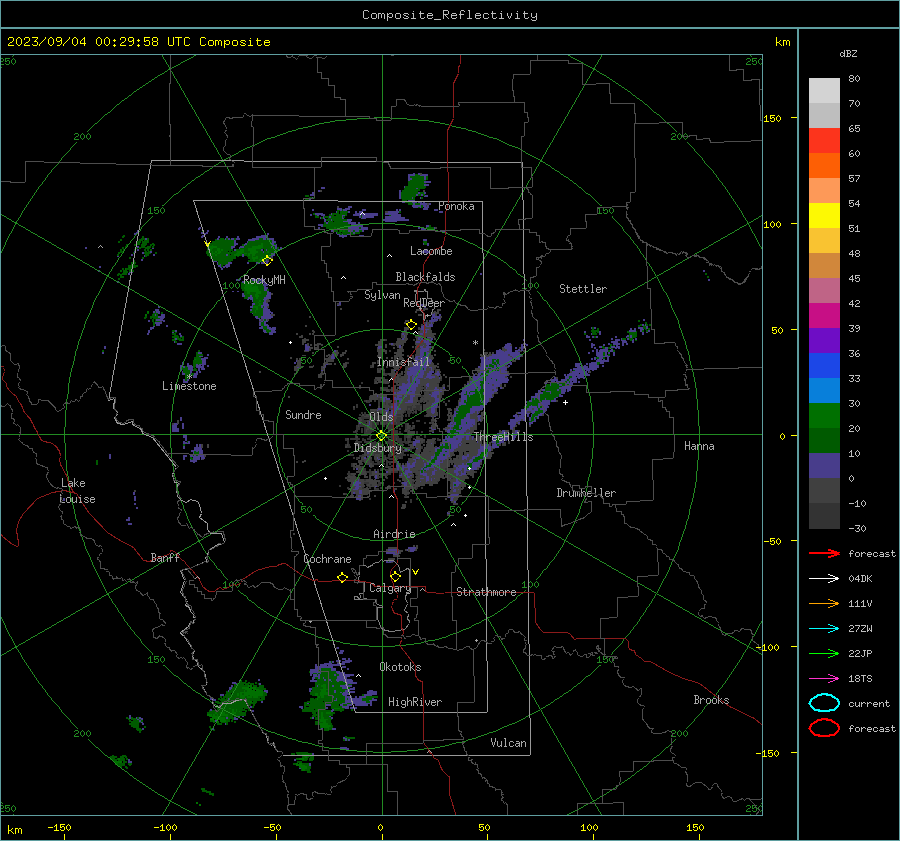Click the -30 dBZ scale value
Screen dimensions: 900x841
pyautogui.click(x=857, y=529)
